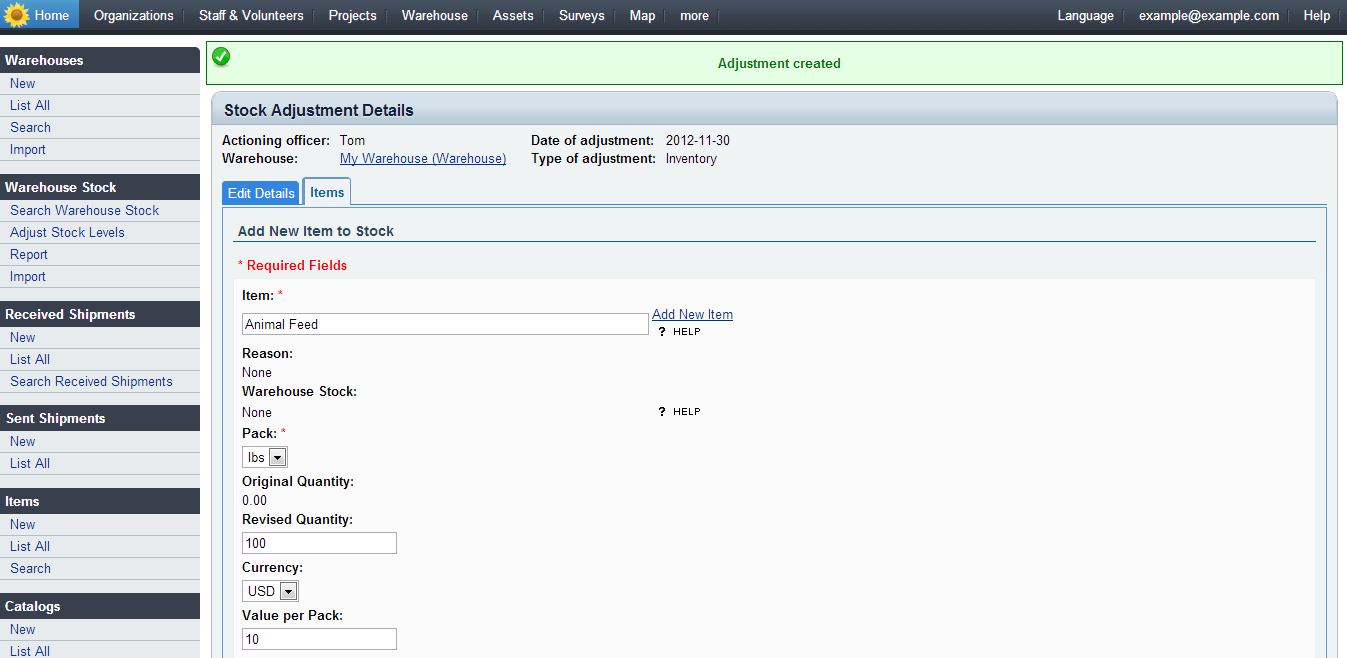Open the Language menu
Viewport: 1347px width, 658px height.
tap(1085, 15)
